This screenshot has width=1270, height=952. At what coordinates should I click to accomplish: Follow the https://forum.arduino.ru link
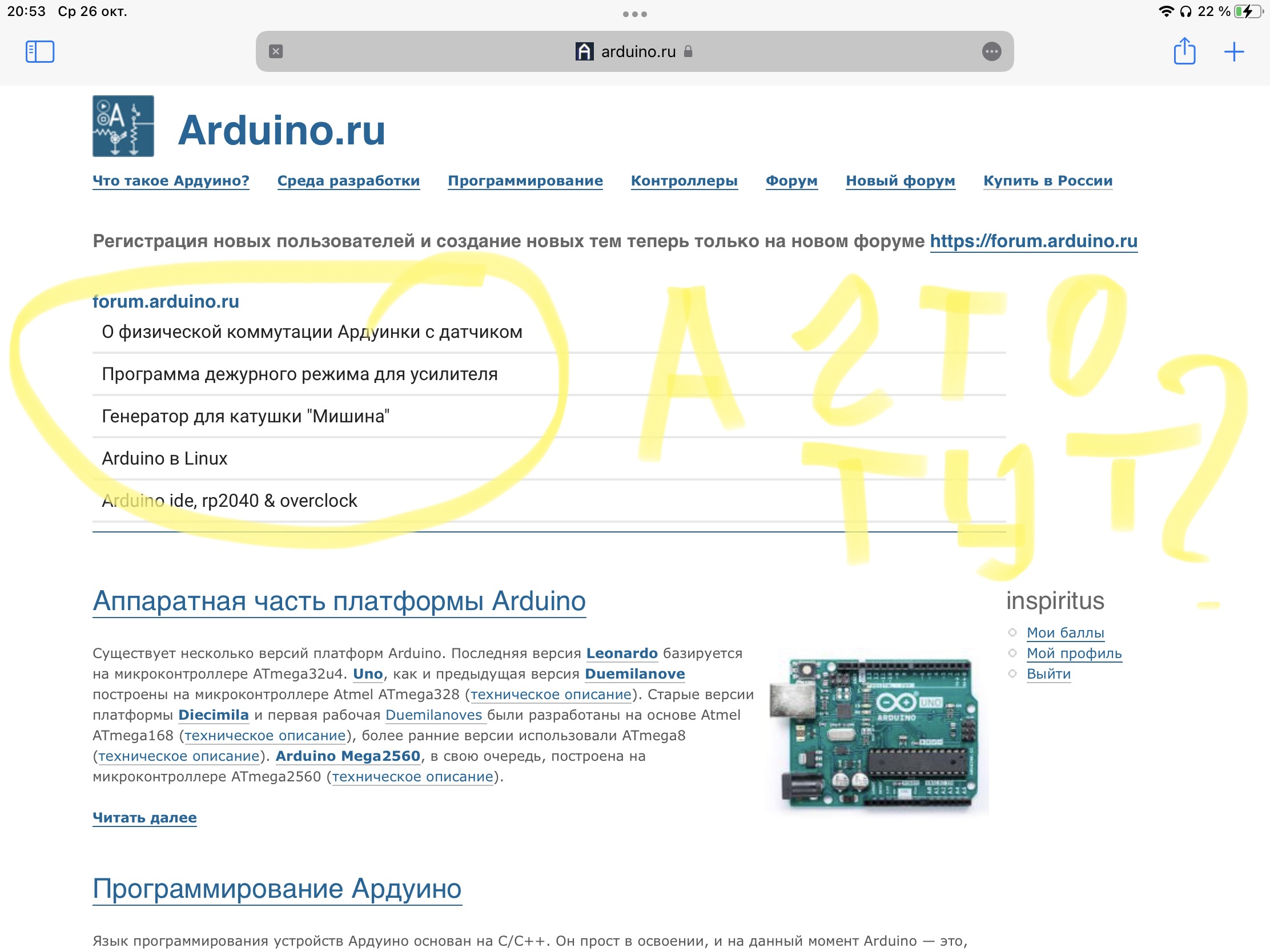pos(1034,241)
